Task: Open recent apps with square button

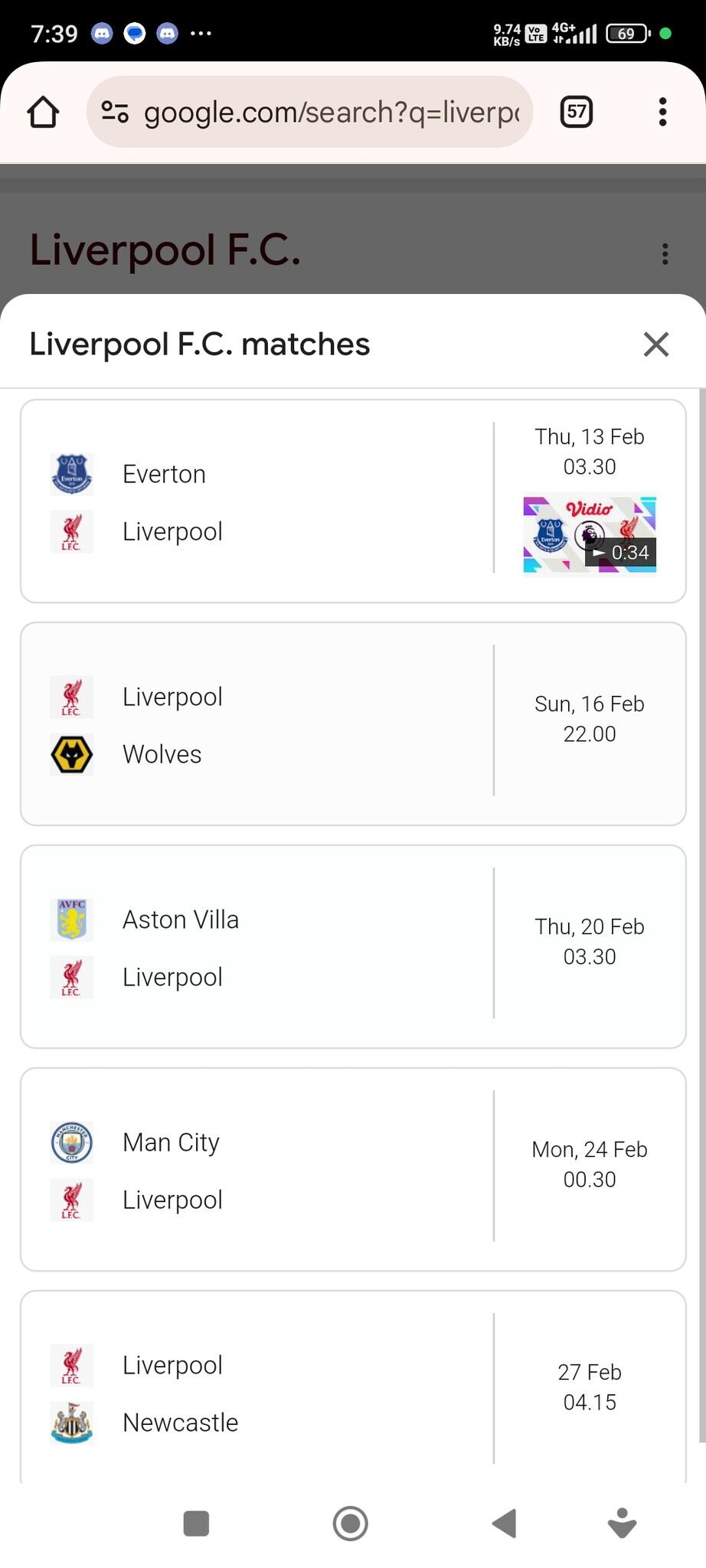Action: click(x=196, y=1524)
